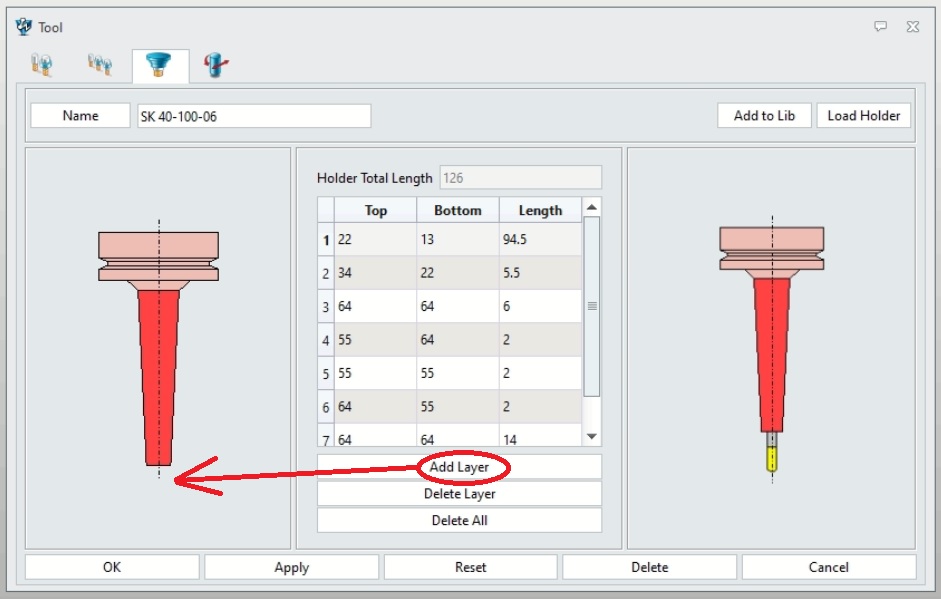This screenshot has width=941, height=599.
Task: Click the Holder Total Length field
Action: pyautogui.click(x=520, y=178)
